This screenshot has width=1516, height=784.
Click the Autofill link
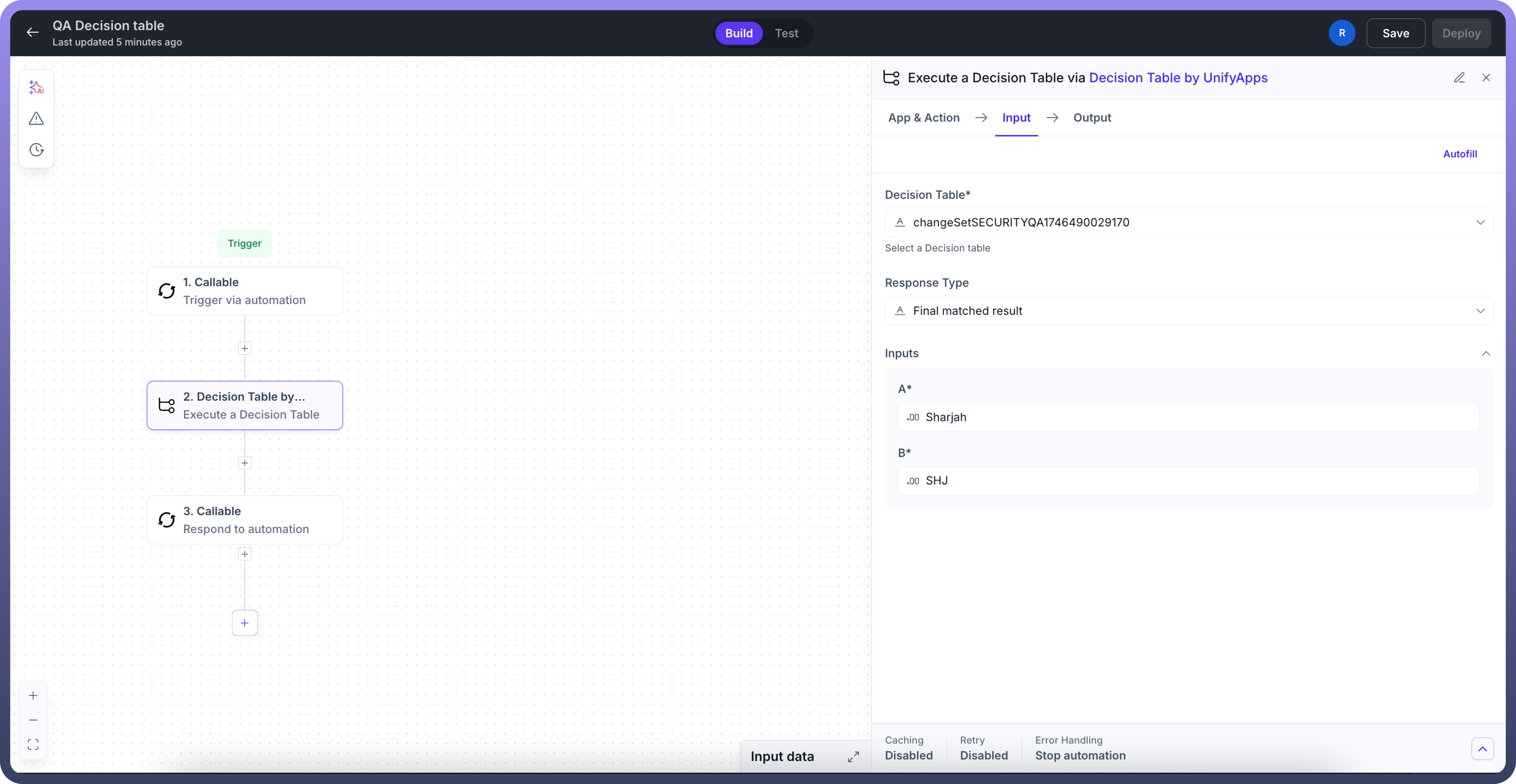[x=1460, y=154]
